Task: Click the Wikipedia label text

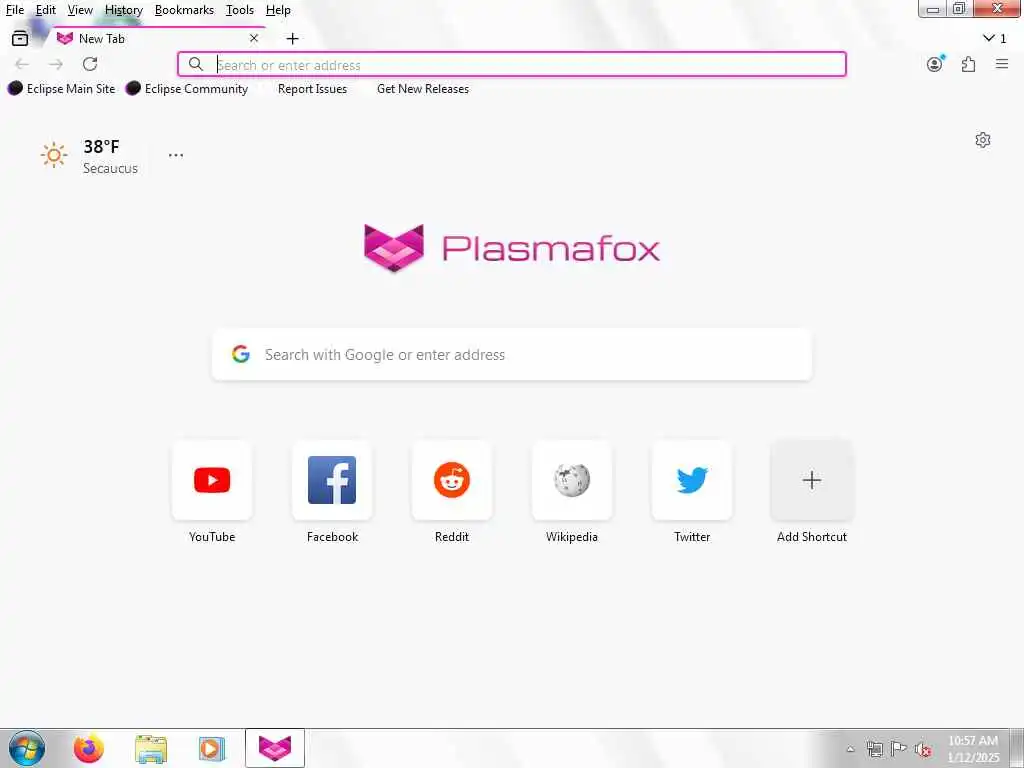Action: coord(572,537)
